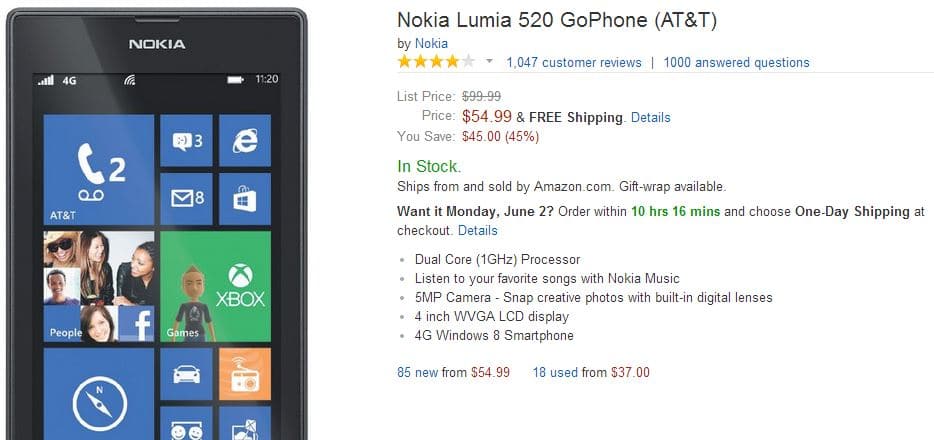
Task: Click the Windows Store bag tile
Action: pyautogui.click(x=245, y=199)
